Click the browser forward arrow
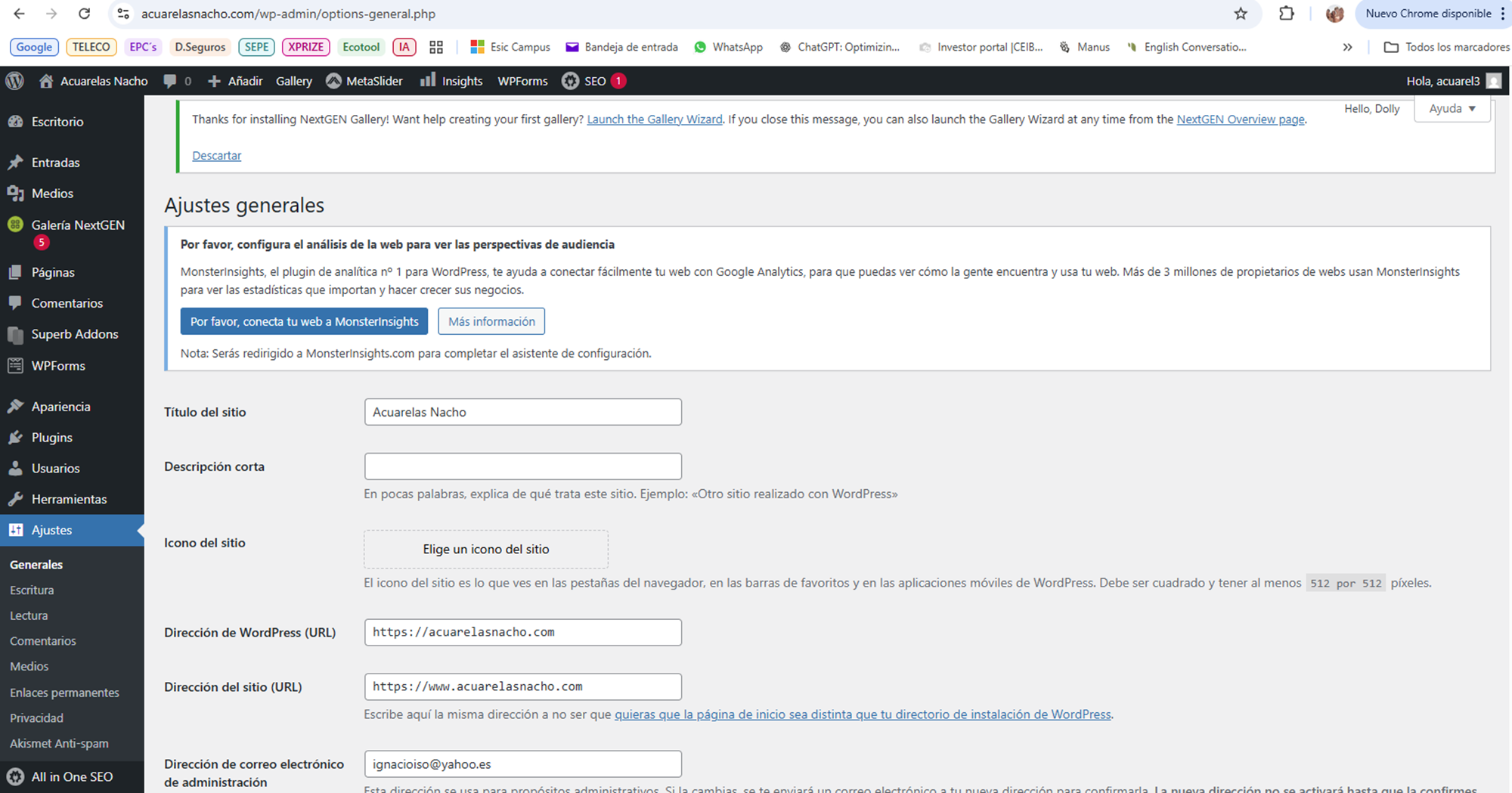This screenshot has width=1512, height=793. click(x=51, y=14)
